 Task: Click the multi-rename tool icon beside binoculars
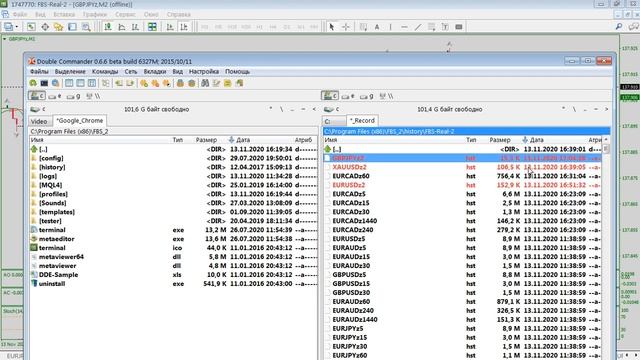[x=216, y=83]
